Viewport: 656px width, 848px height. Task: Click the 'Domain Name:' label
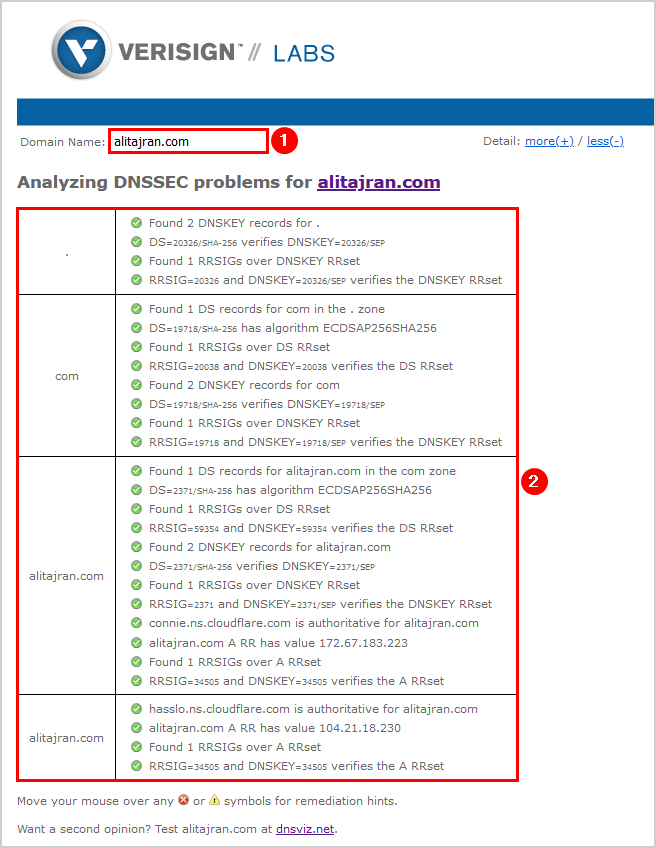click(x=63, y=142)
